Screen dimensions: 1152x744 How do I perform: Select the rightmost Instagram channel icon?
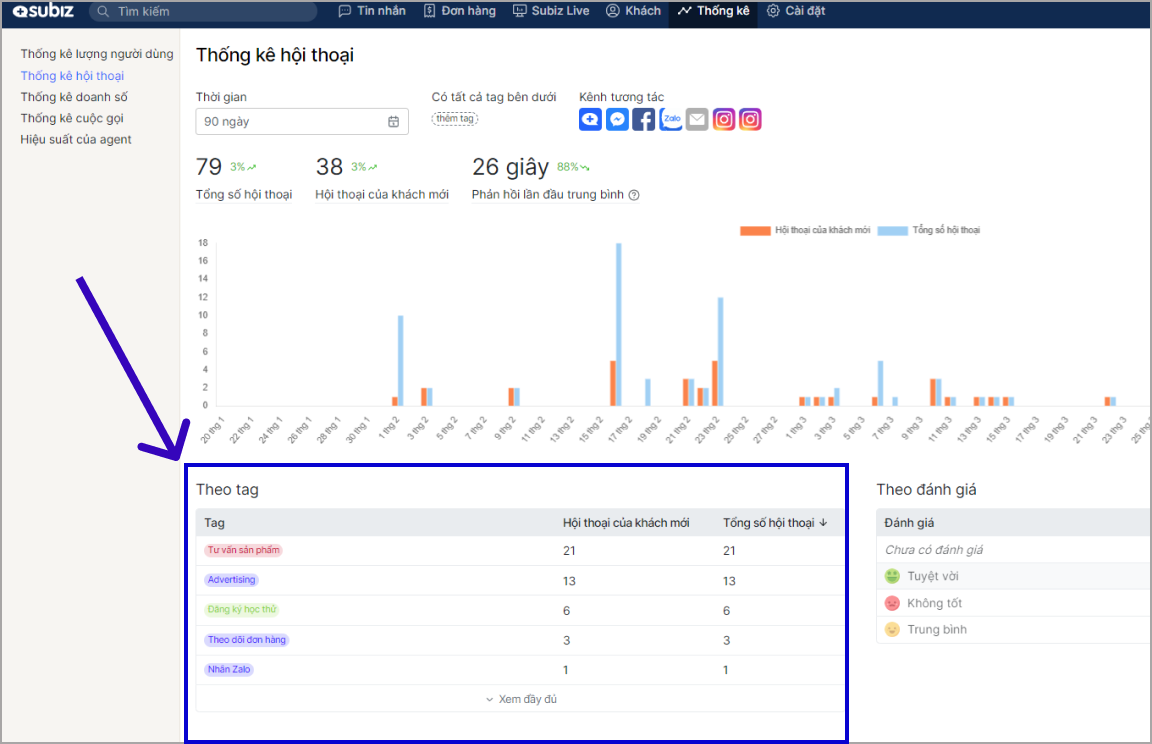click(751, 120)
